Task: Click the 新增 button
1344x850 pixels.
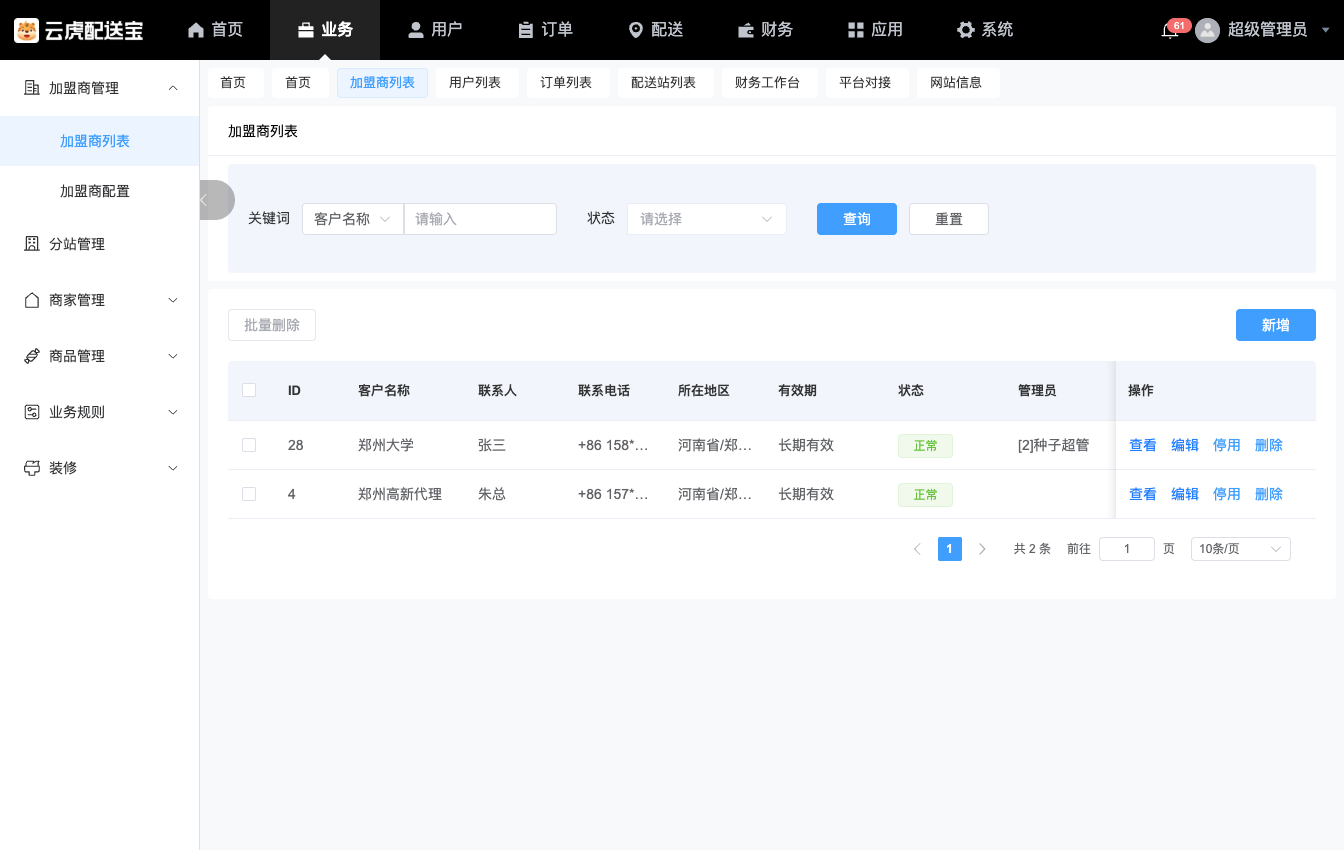Action: 1276,325
